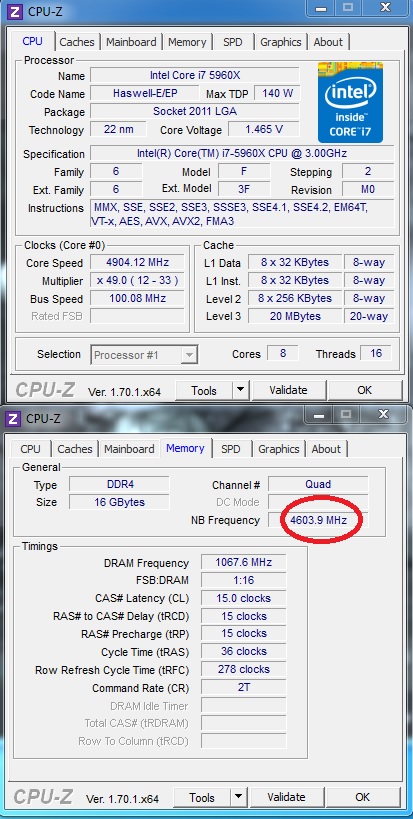Click memory size value 16 GBytes
This screenshot has height=819, width=413.
click(120, 502)
